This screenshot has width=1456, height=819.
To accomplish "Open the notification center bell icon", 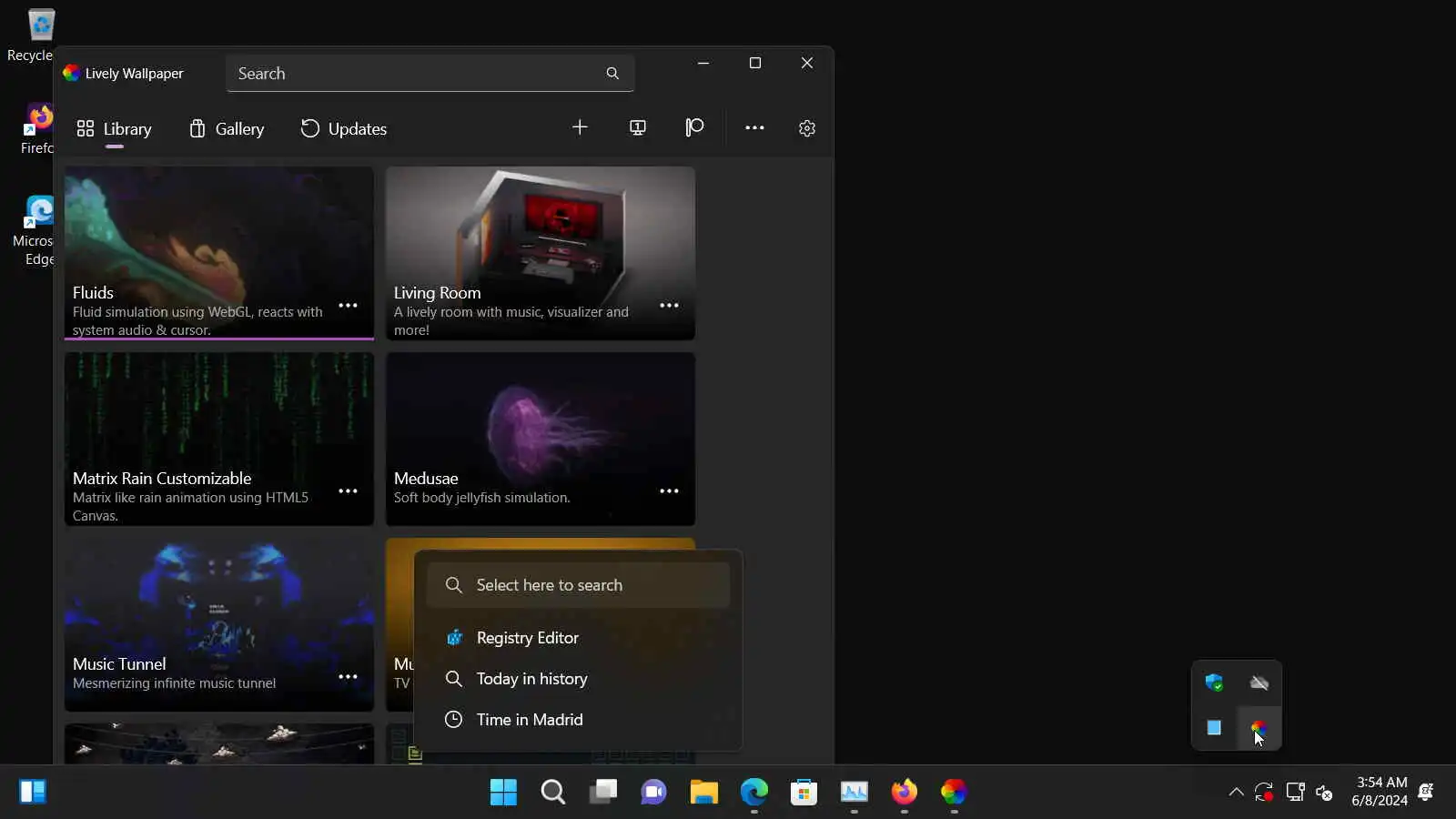I will tap(1426, 792).
